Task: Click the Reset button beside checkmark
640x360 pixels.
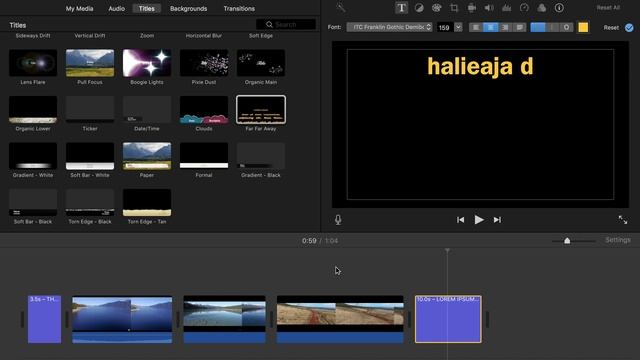Action: tap(611, 27)
